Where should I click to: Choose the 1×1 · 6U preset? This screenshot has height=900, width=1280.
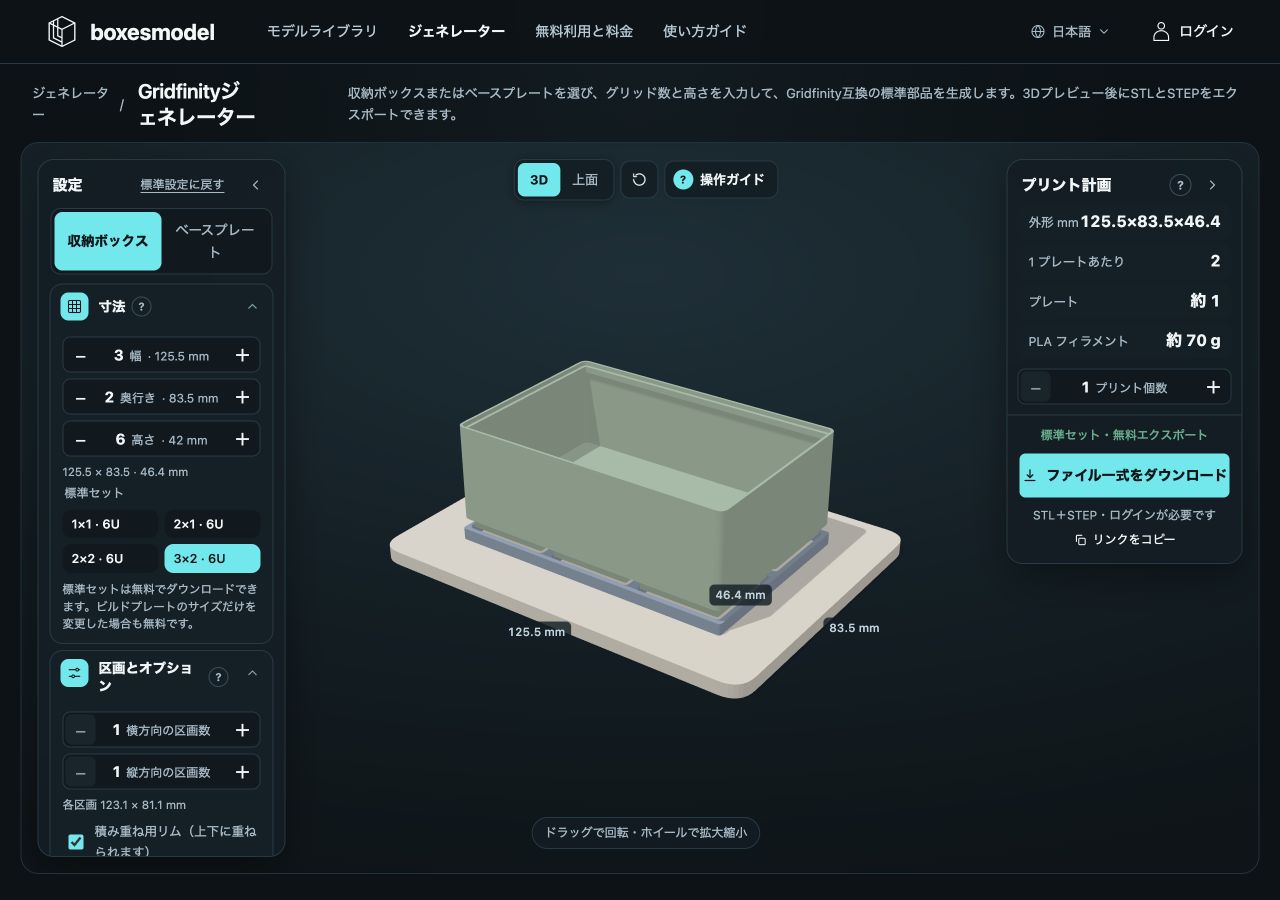110,524
